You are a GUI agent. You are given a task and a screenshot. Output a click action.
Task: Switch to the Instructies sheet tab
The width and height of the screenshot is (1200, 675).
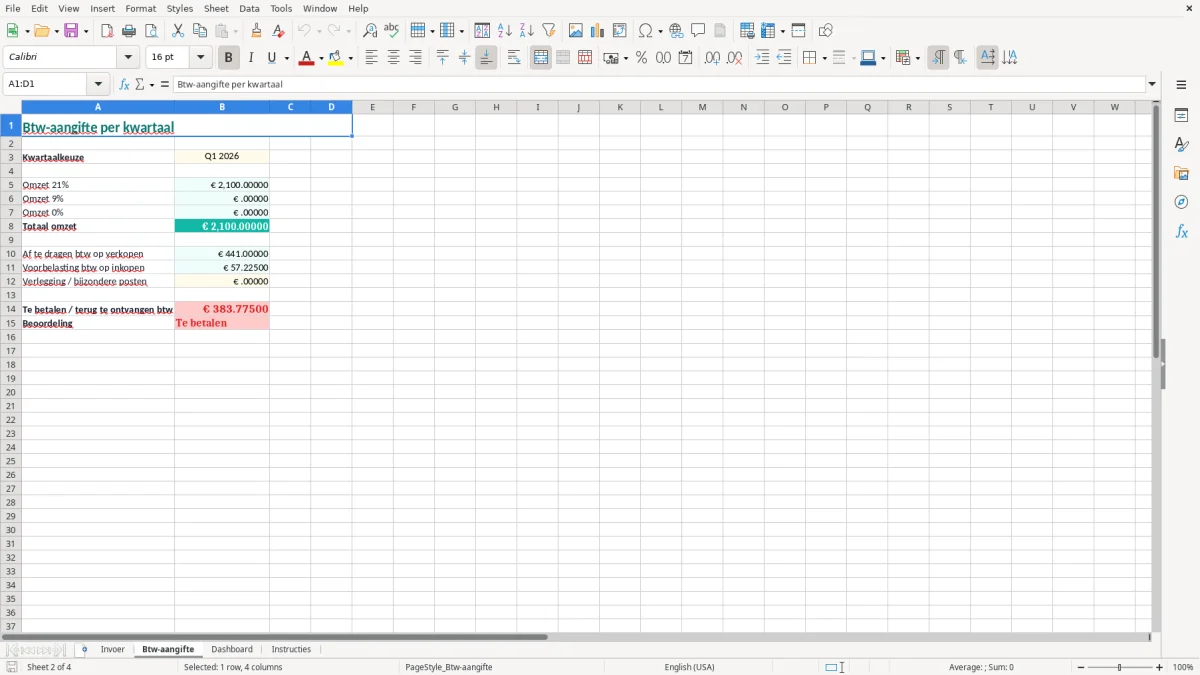tap(291, 650)
